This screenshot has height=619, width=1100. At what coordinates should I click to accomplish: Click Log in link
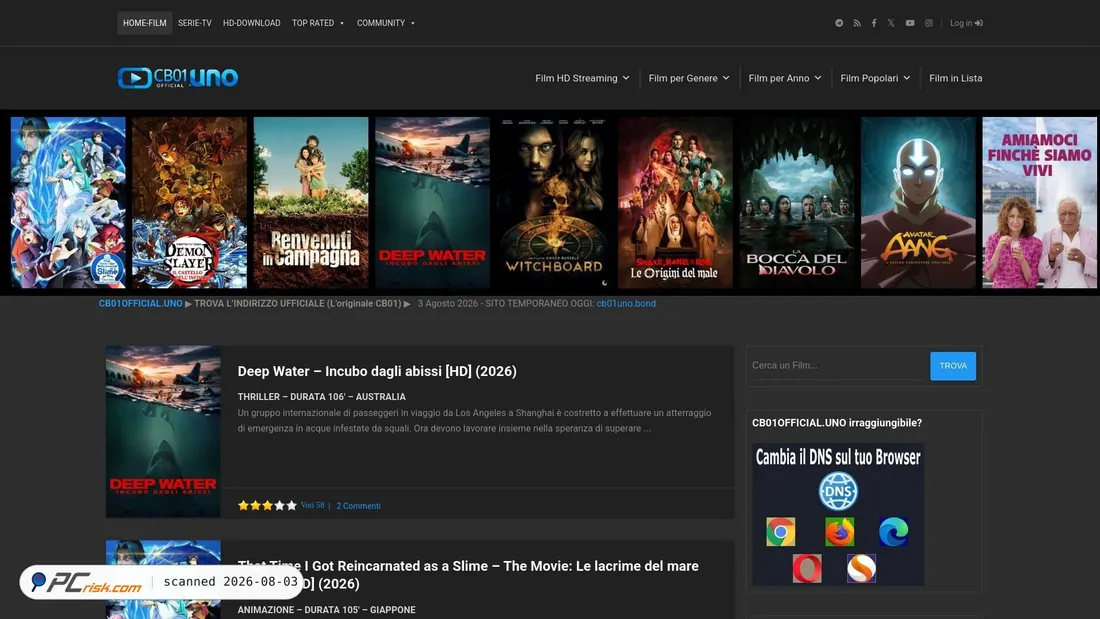click(966, 23)
